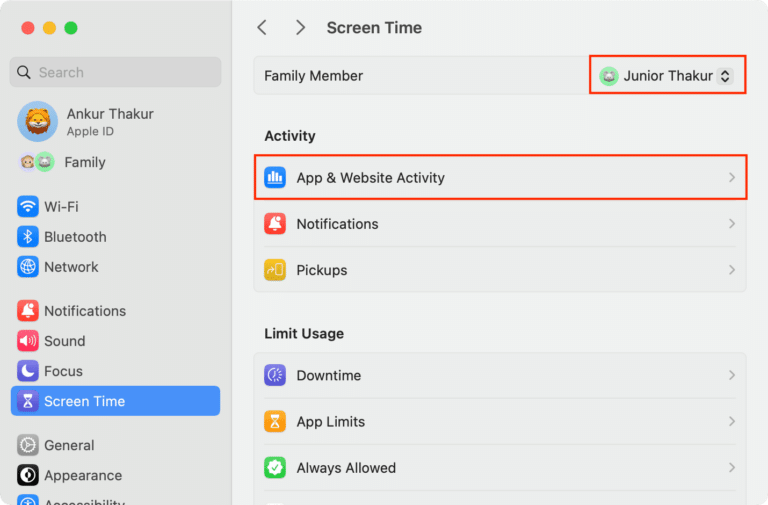This screenshot has width=768, height=505.
Task: Click the Notifications label under Activity
Action: coord(337,224)
